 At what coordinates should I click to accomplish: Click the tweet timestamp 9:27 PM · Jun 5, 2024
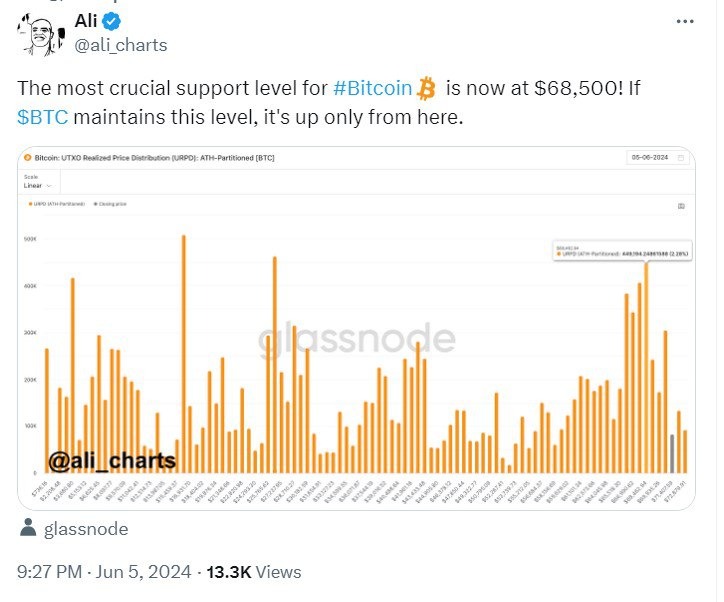pos(103,573)
